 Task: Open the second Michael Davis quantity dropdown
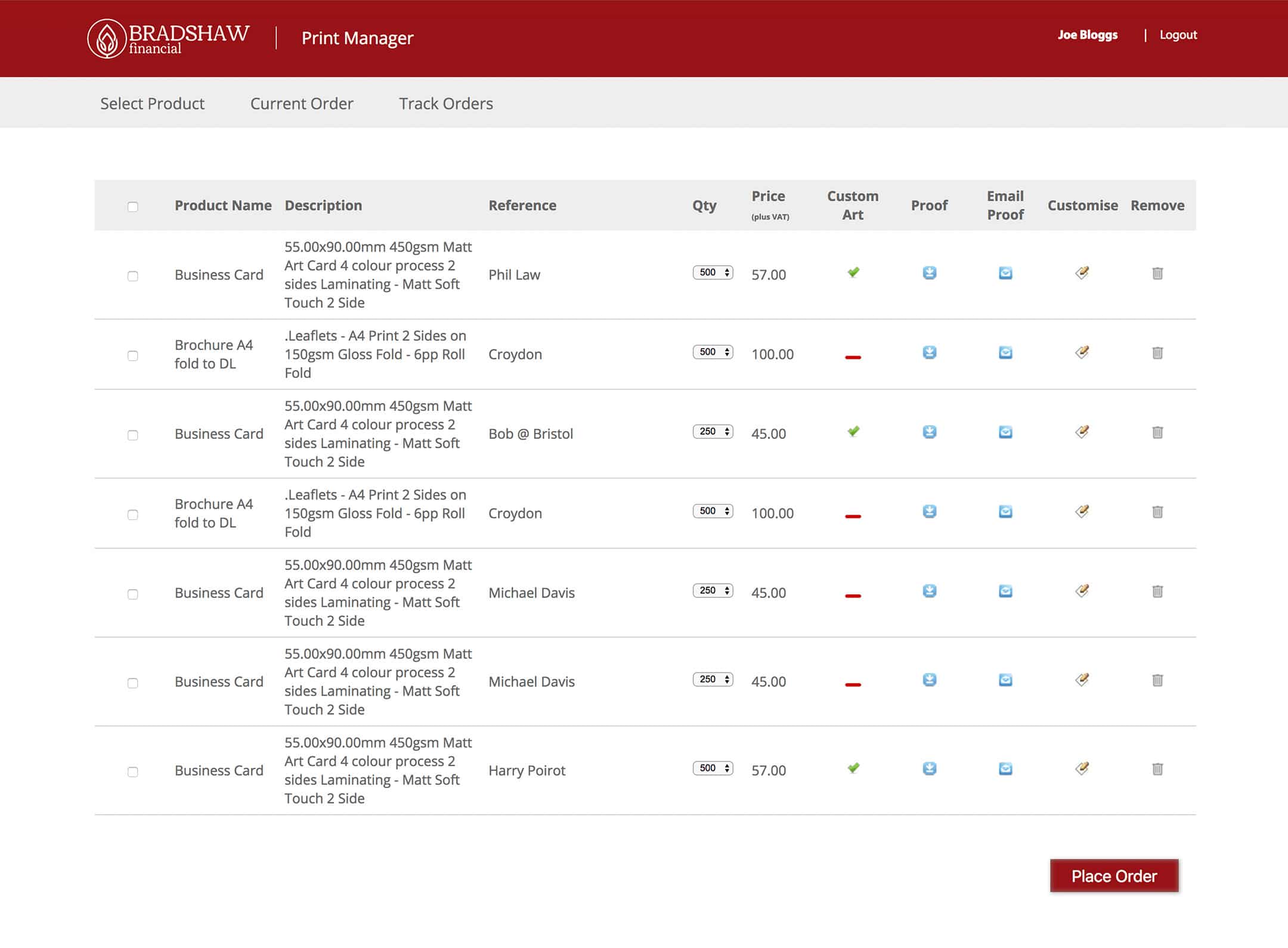tap(713, 679)
